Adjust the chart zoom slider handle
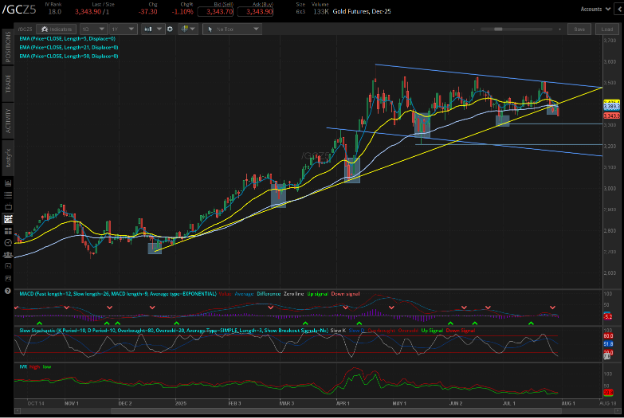Screen dimensions: 624x418 click(x=498, y=29)
